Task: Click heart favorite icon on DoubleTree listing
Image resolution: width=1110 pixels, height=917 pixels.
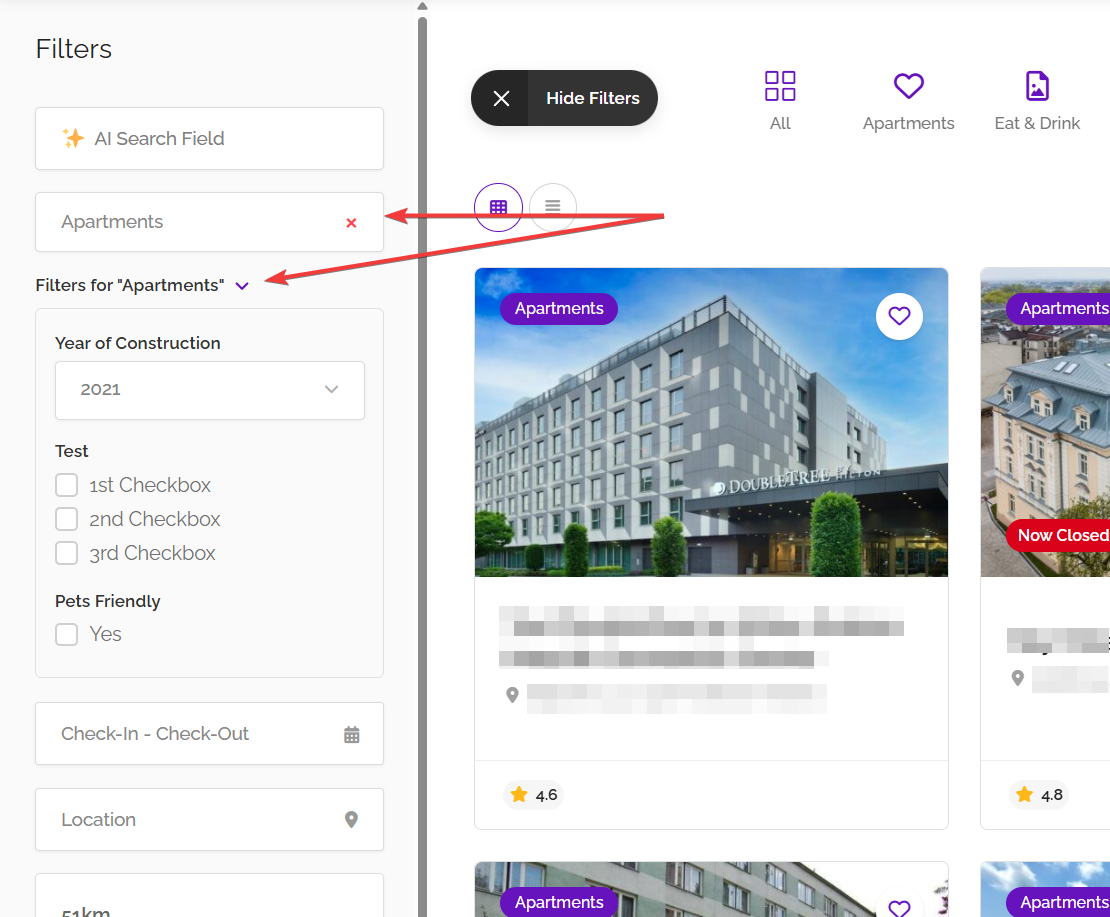Action: (899, 316)
